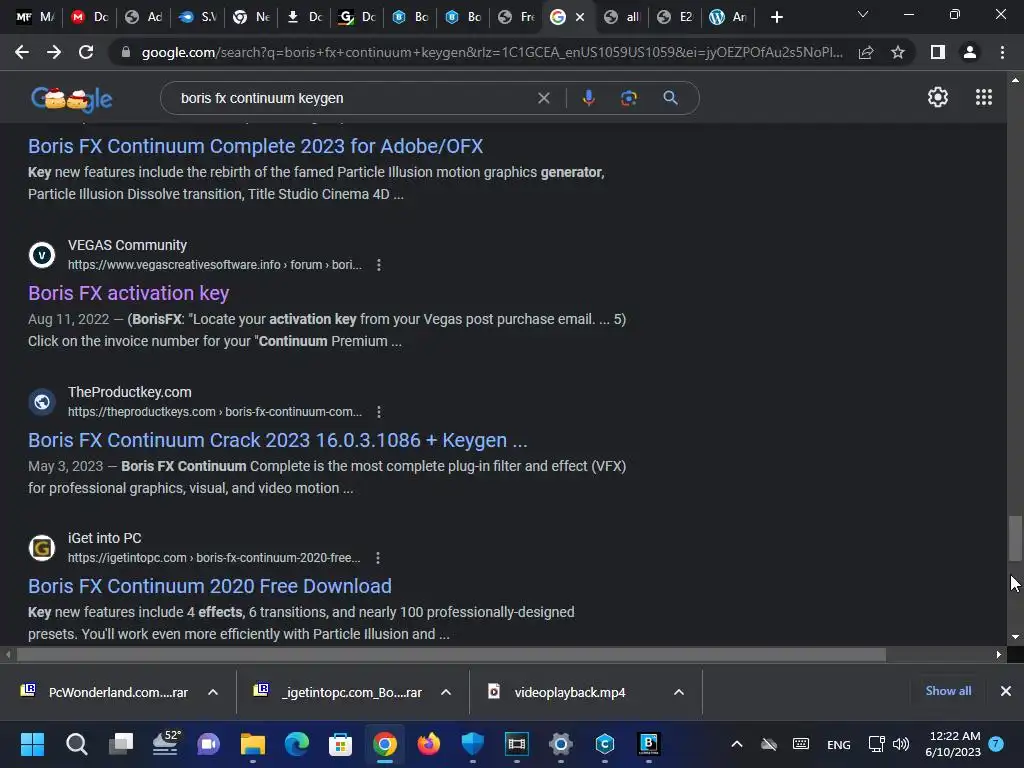The height and width of the screenshot is (768, 1024).
Task: Open more options for TheProductkey.com result
Action: pyautogui.click(x=379, y=411)
